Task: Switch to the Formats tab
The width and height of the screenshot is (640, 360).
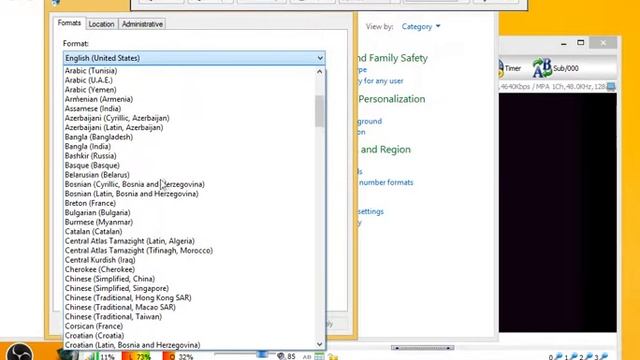Action: (69, 23)
